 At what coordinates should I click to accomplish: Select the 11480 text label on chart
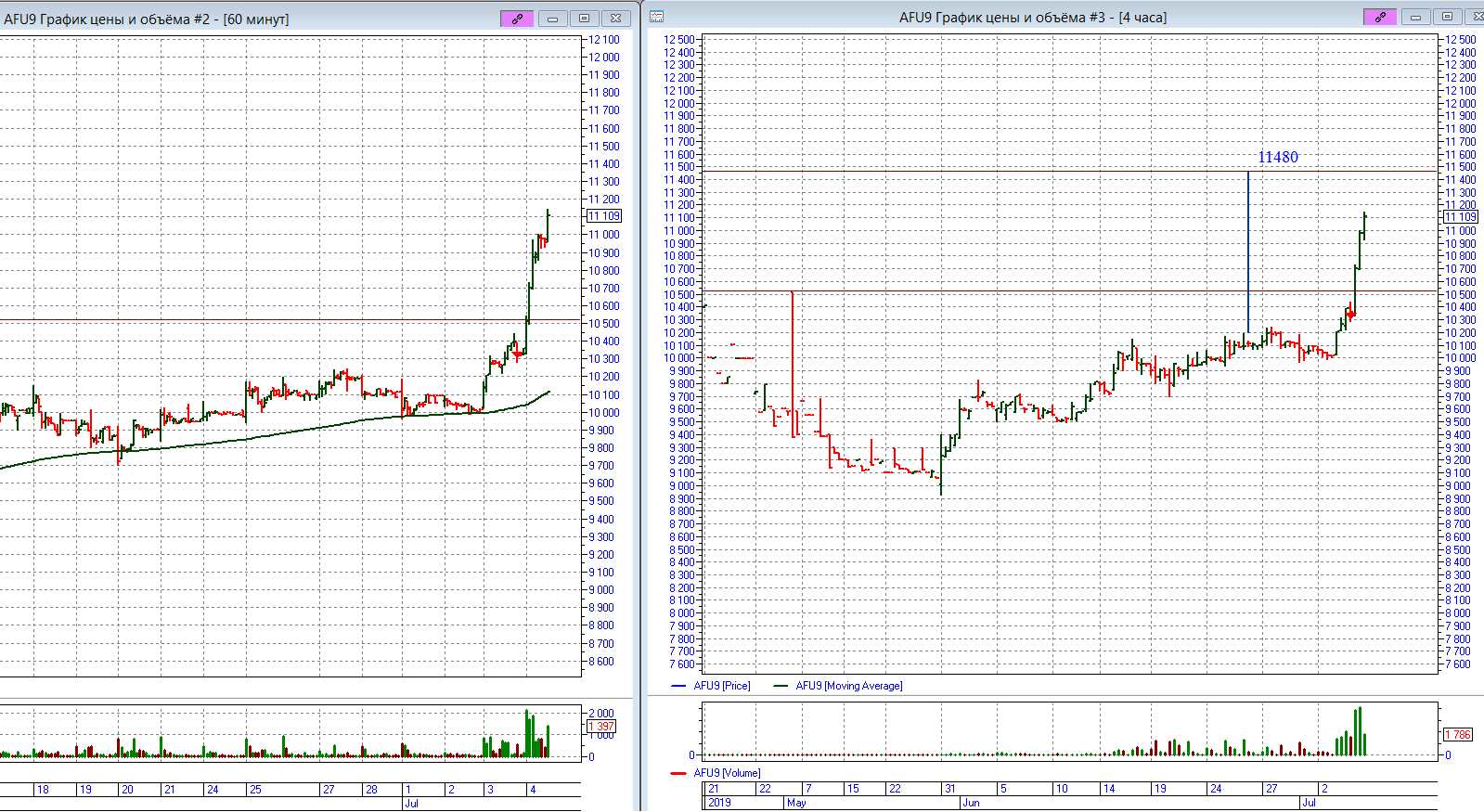[1278, 158]
